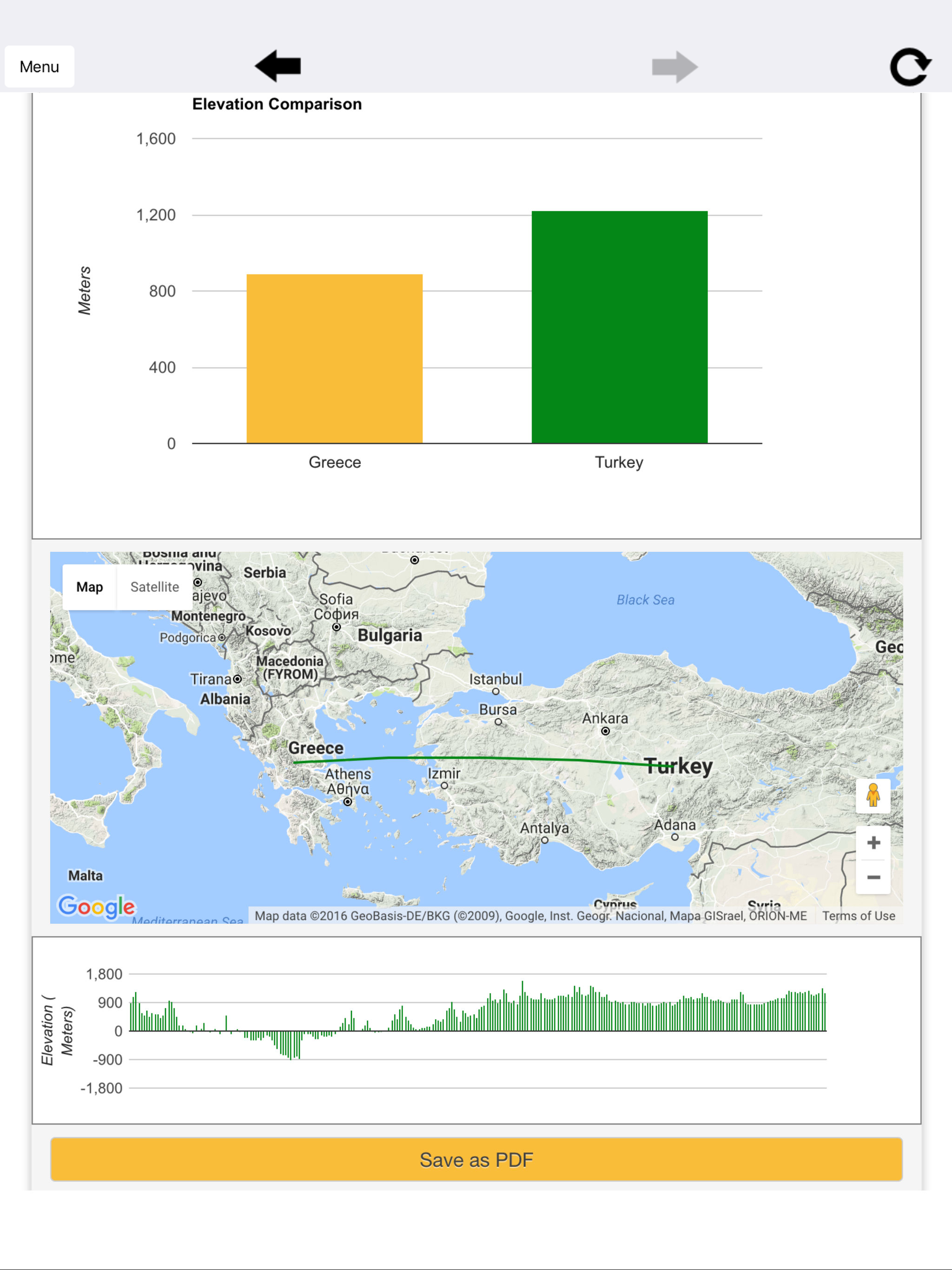Click the map data copyright text
952x1270 pixels.
coord(531,916)
